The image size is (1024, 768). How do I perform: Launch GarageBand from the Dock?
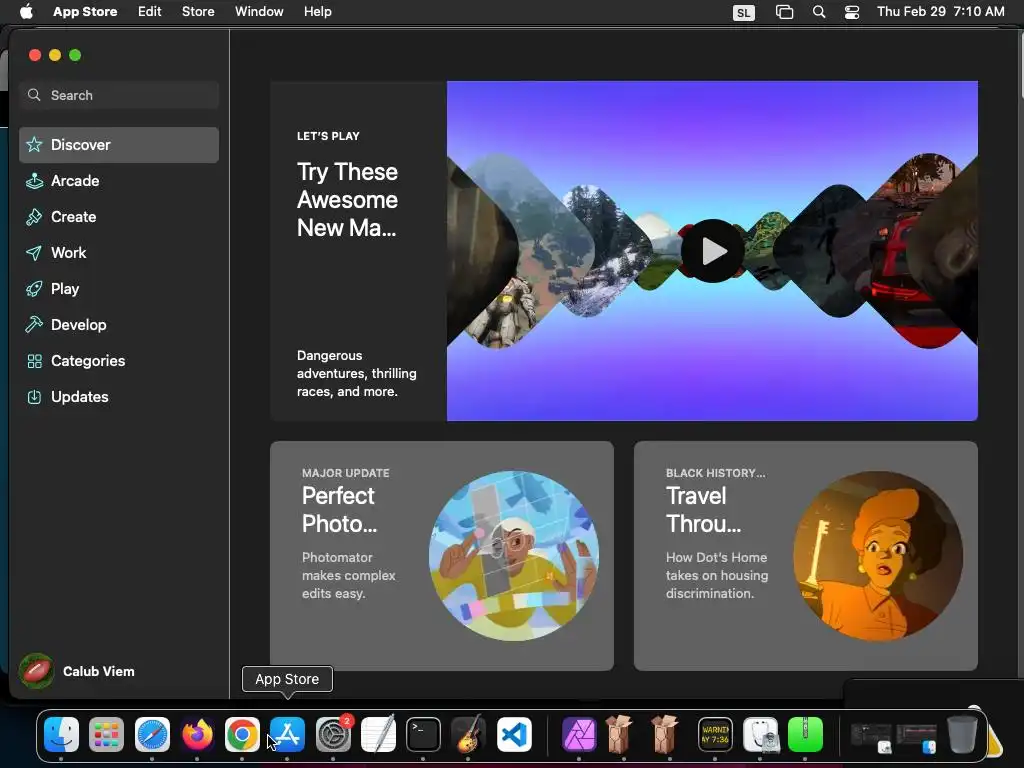468,735
